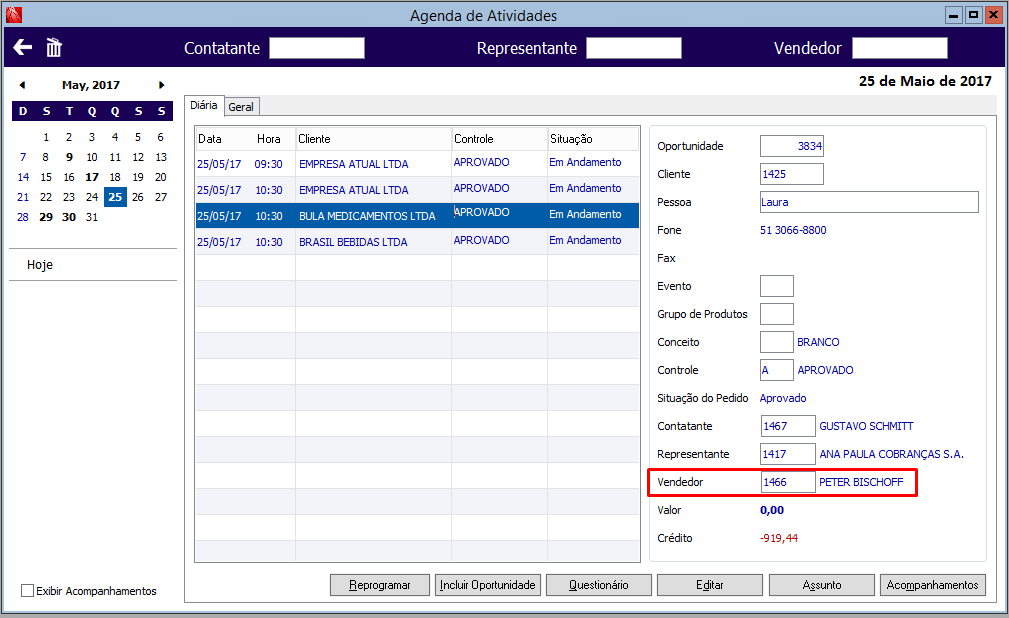Select the 10:30 EMPRESA ATUAL LTDA row

point(417,190)
